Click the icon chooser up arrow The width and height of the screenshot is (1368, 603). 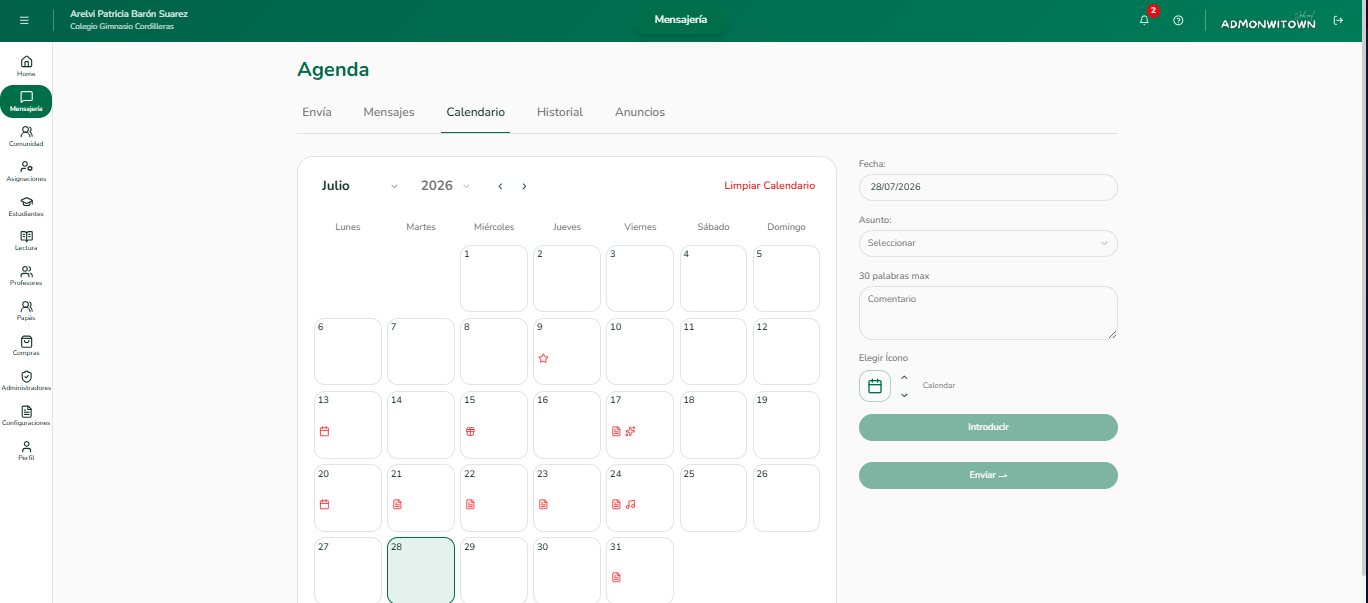coord(904,378)
